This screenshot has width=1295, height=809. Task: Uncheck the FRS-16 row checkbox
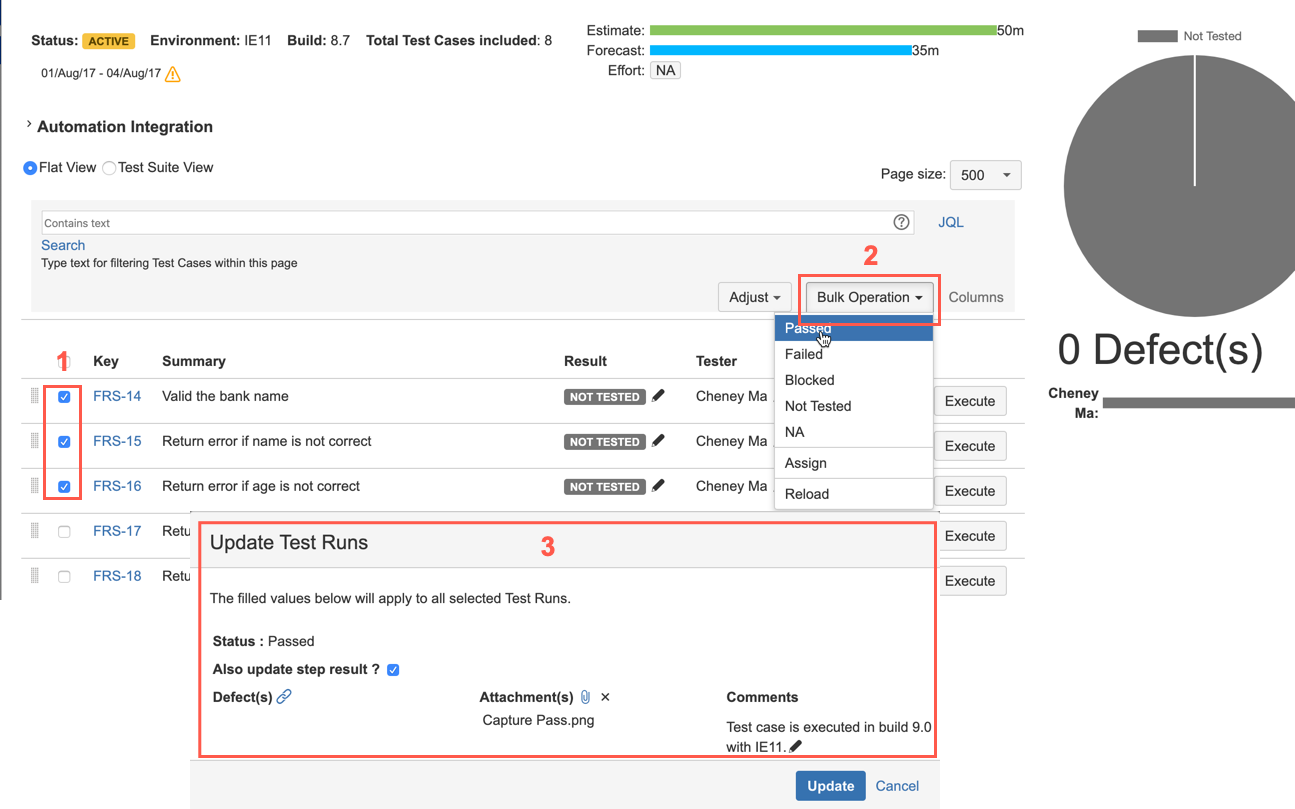(64, 487)
